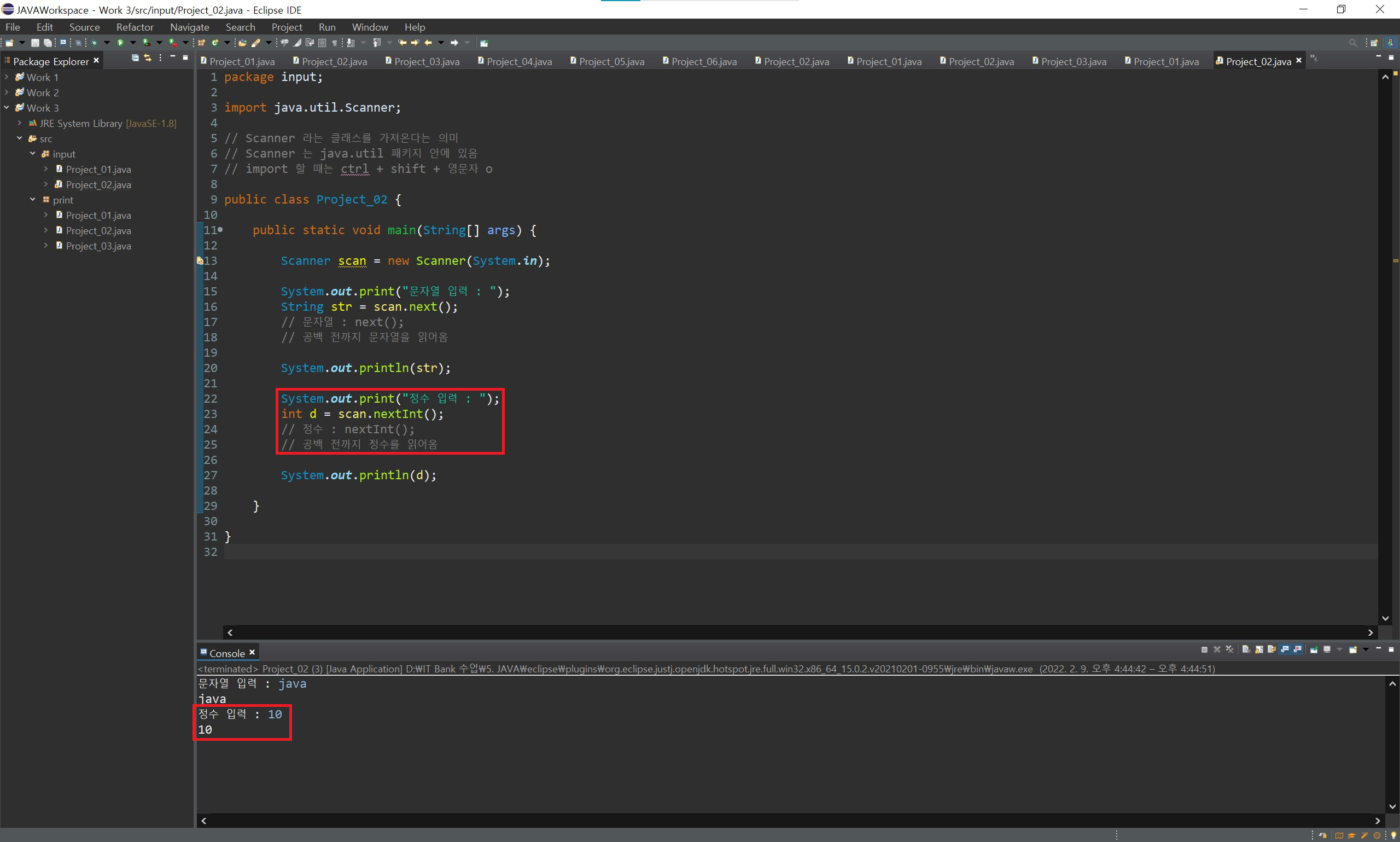Click the Window menu
This screenshot has width=1400, height=842.
tap(370, 27)
